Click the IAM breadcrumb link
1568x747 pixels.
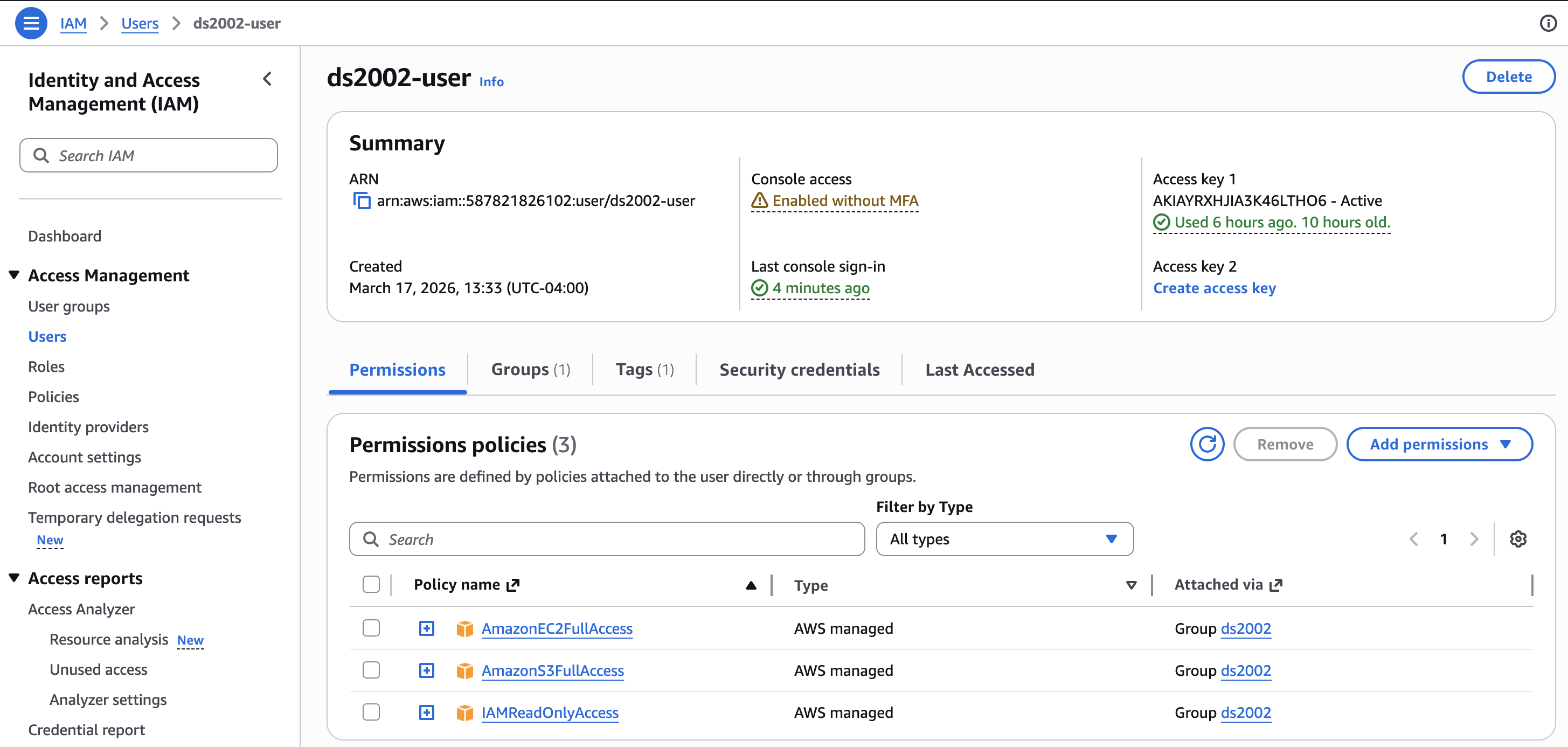point(73,23)
